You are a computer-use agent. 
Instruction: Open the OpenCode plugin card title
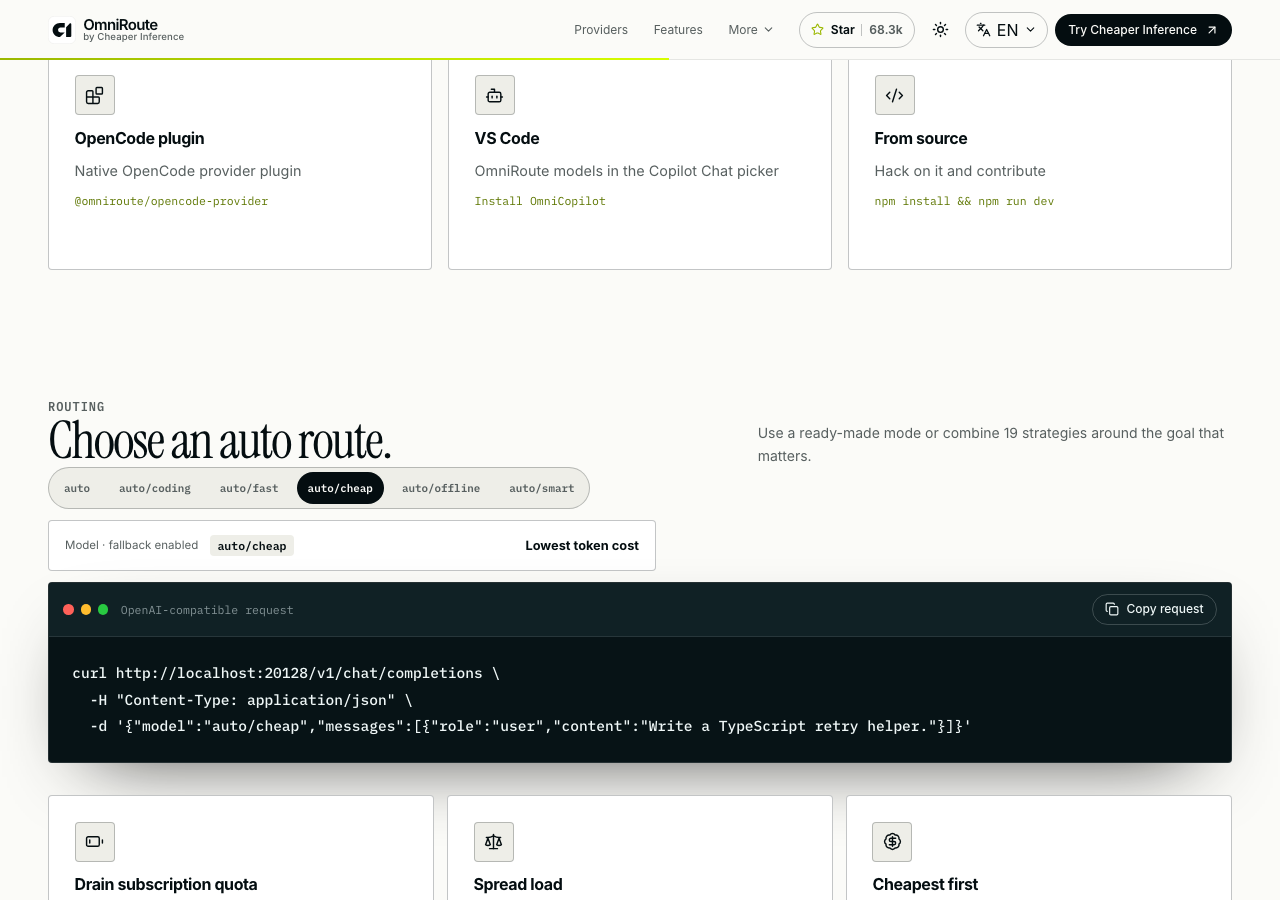pyautogui.click(x=140, y=138)
